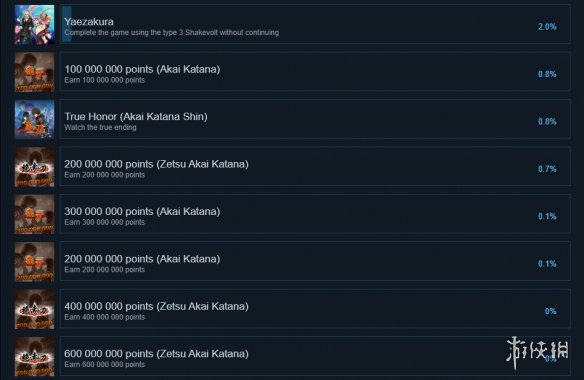Screen dimensions: 584x380
Task: Click the 300 000 000 points Akai Katana icon
Action: pos(34,214)
